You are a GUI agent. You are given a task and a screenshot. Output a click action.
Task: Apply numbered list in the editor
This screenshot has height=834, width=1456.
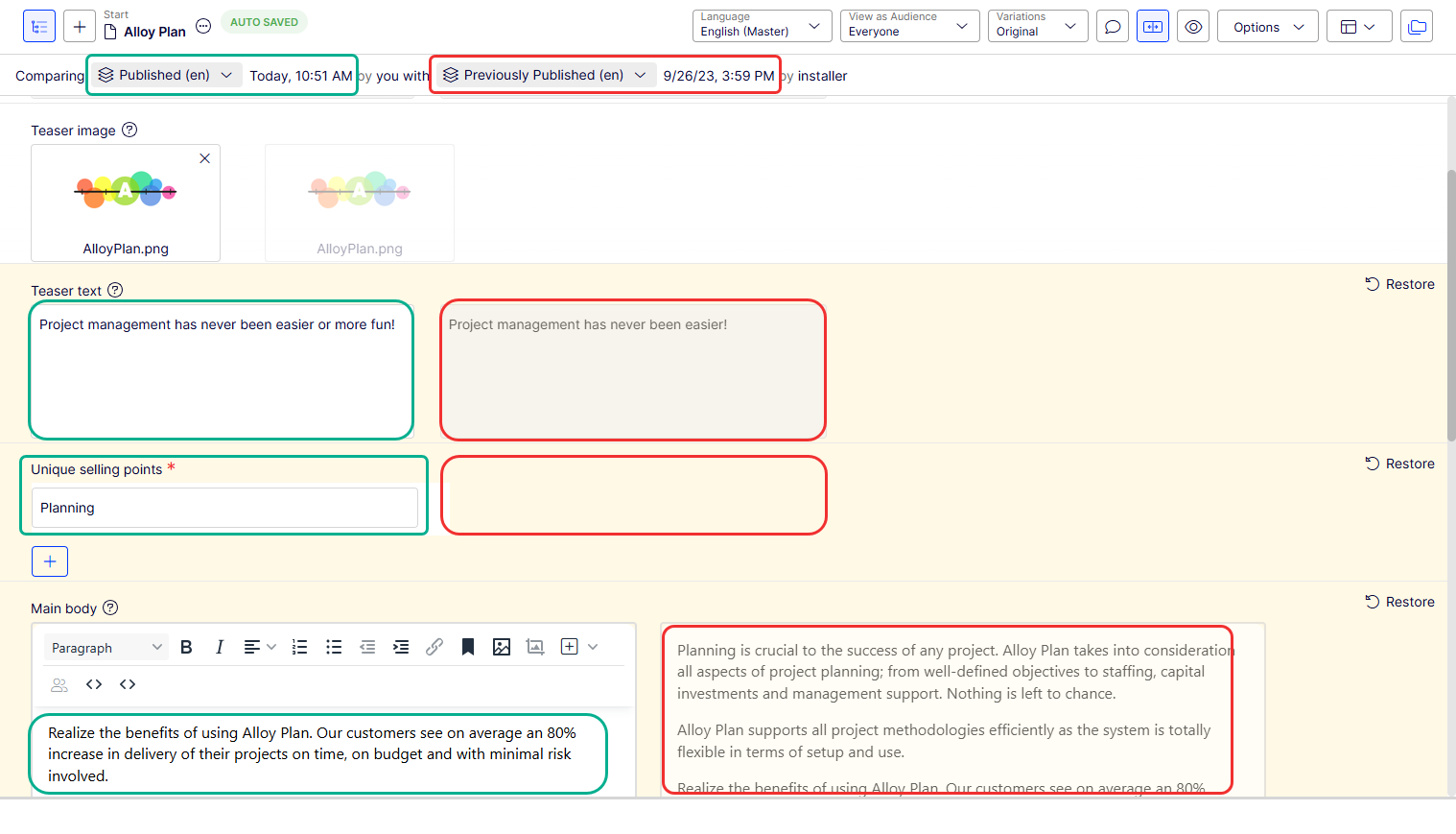click(300, 648)
